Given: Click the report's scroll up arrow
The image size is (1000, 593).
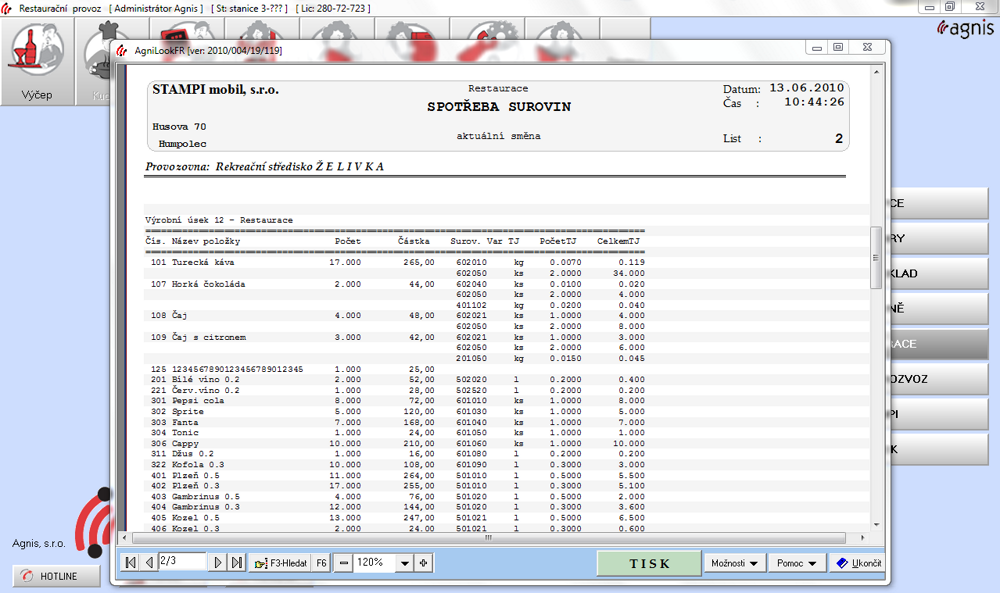Looking at the screenshot, I should 876,72.
